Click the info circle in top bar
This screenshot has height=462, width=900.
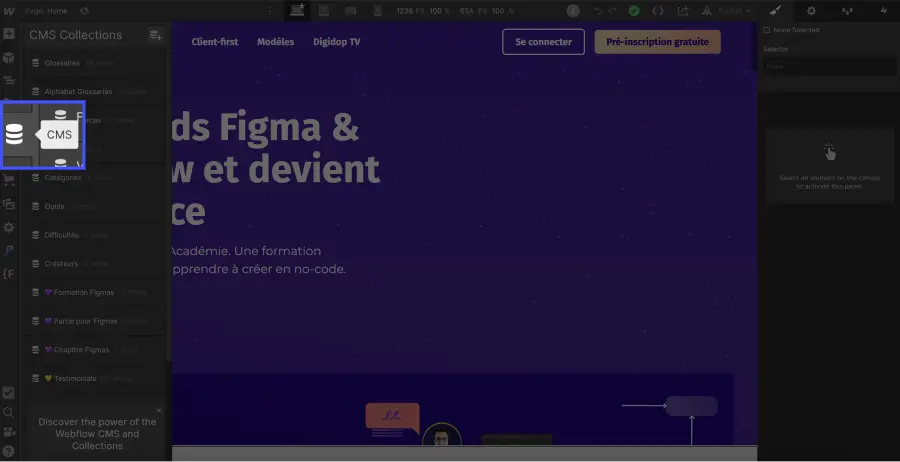(x=573, y=11)
